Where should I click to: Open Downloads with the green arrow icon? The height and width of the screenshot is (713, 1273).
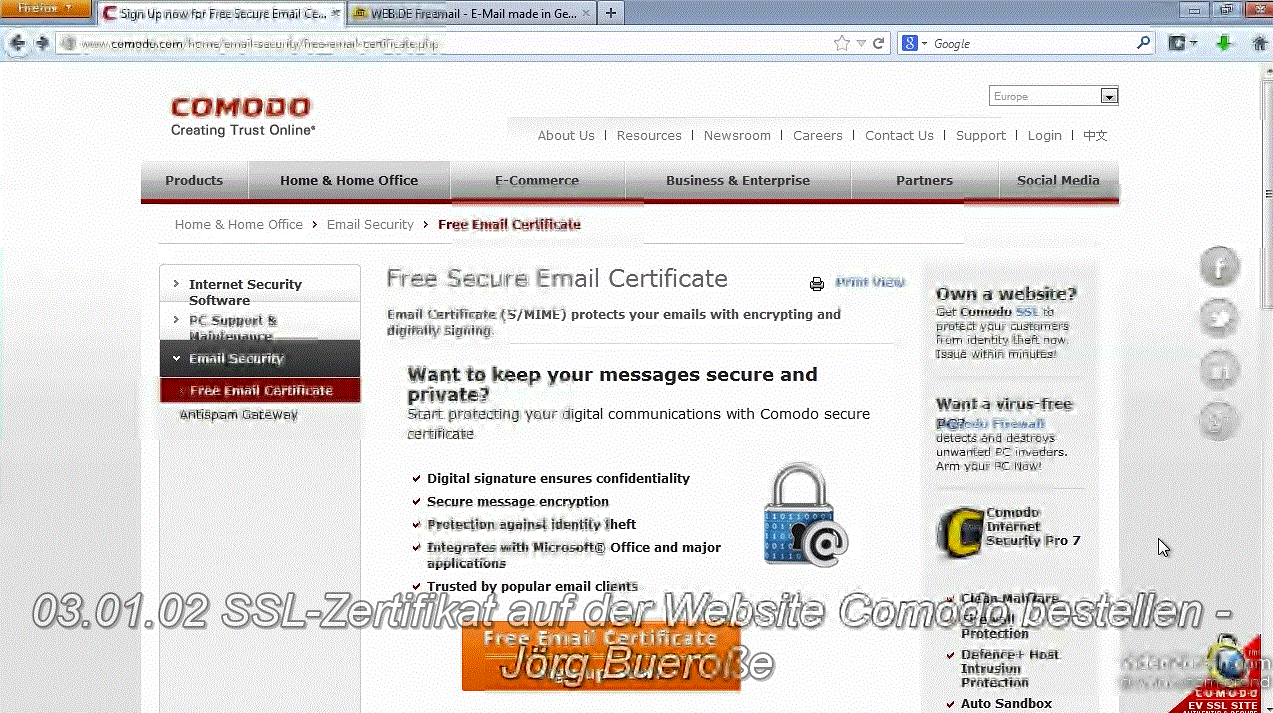(x=1223, y=43)
